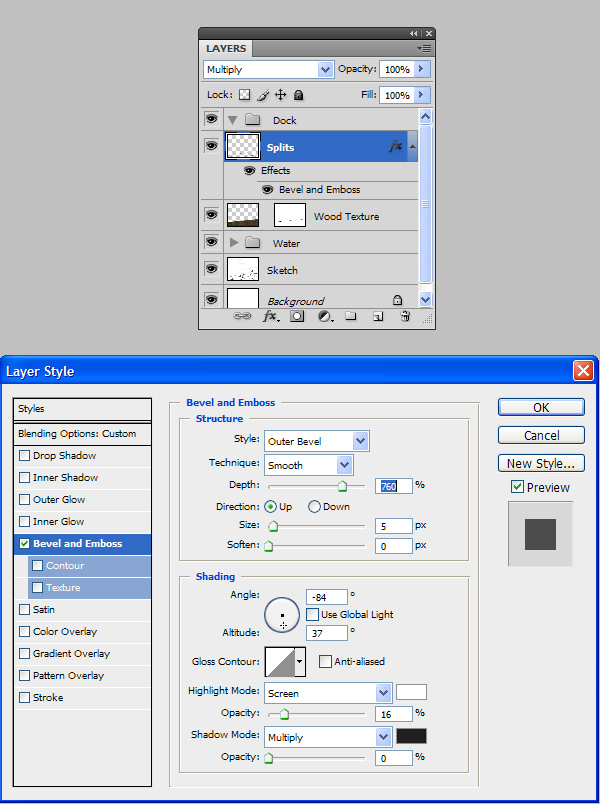Toggle lock transparent pixels icon

[x=245, y=95]
